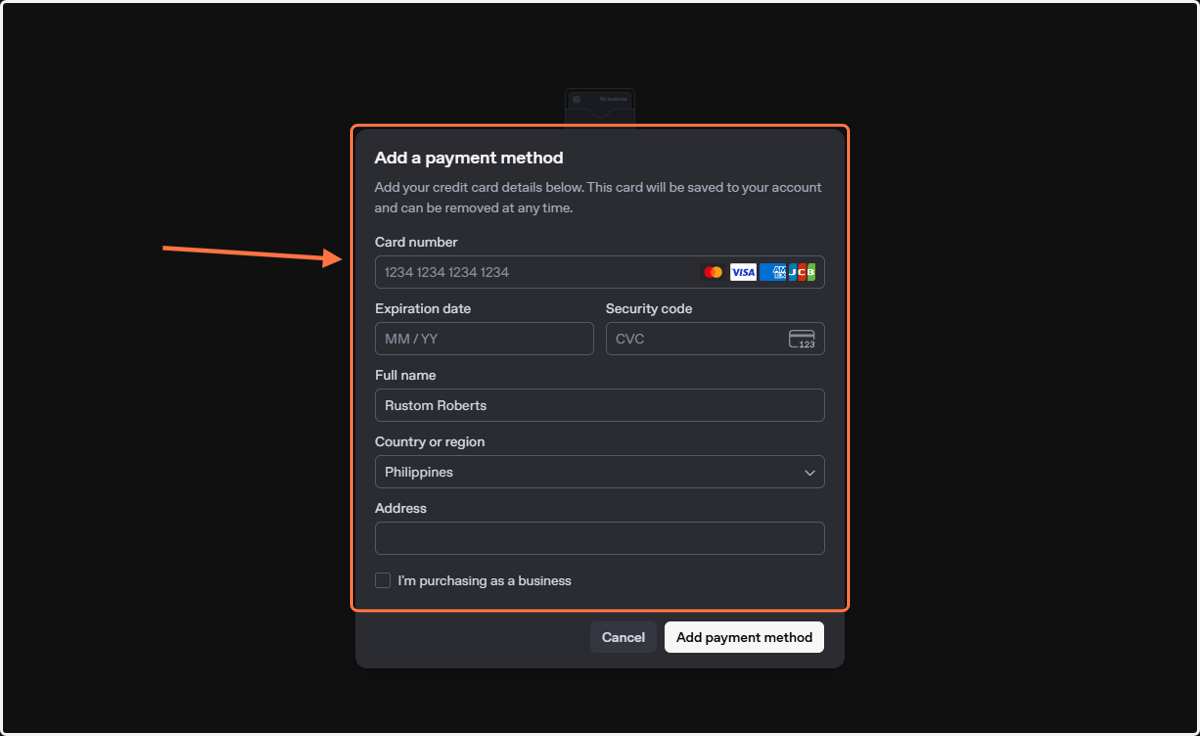Click the Full name label

pyautogui.click(x=405, y=375)
